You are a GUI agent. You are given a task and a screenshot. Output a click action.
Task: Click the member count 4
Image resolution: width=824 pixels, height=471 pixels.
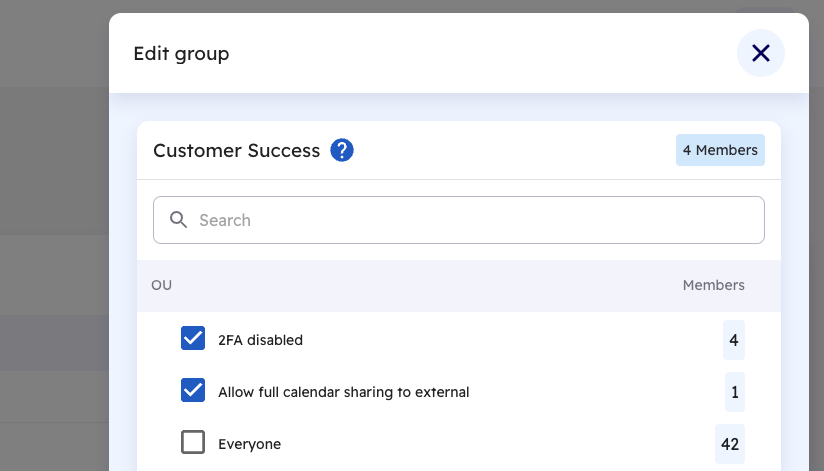(x=734, y=340)
